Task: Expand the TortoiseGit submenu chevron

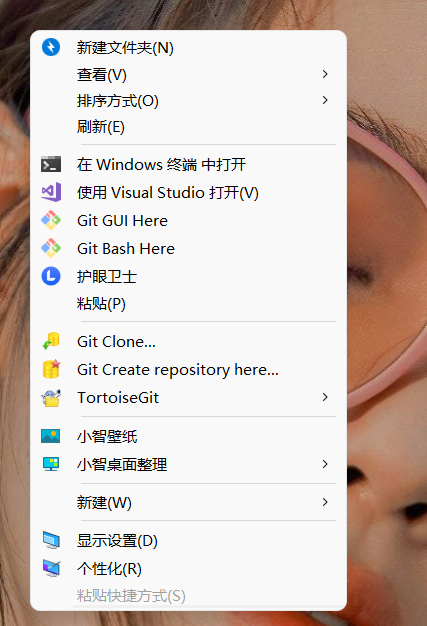Action: point(325,397)
